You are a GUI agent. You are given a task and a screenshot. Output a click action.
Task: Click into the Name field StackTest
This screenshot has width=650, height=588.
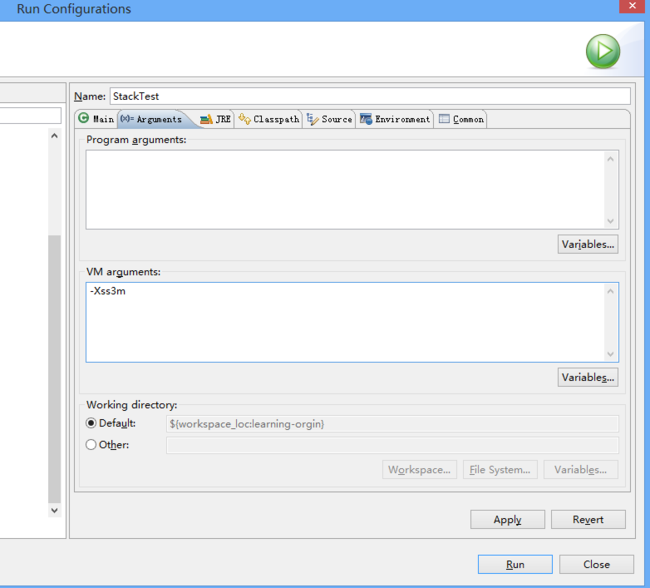pyautogui.click(x=370, y=96)
